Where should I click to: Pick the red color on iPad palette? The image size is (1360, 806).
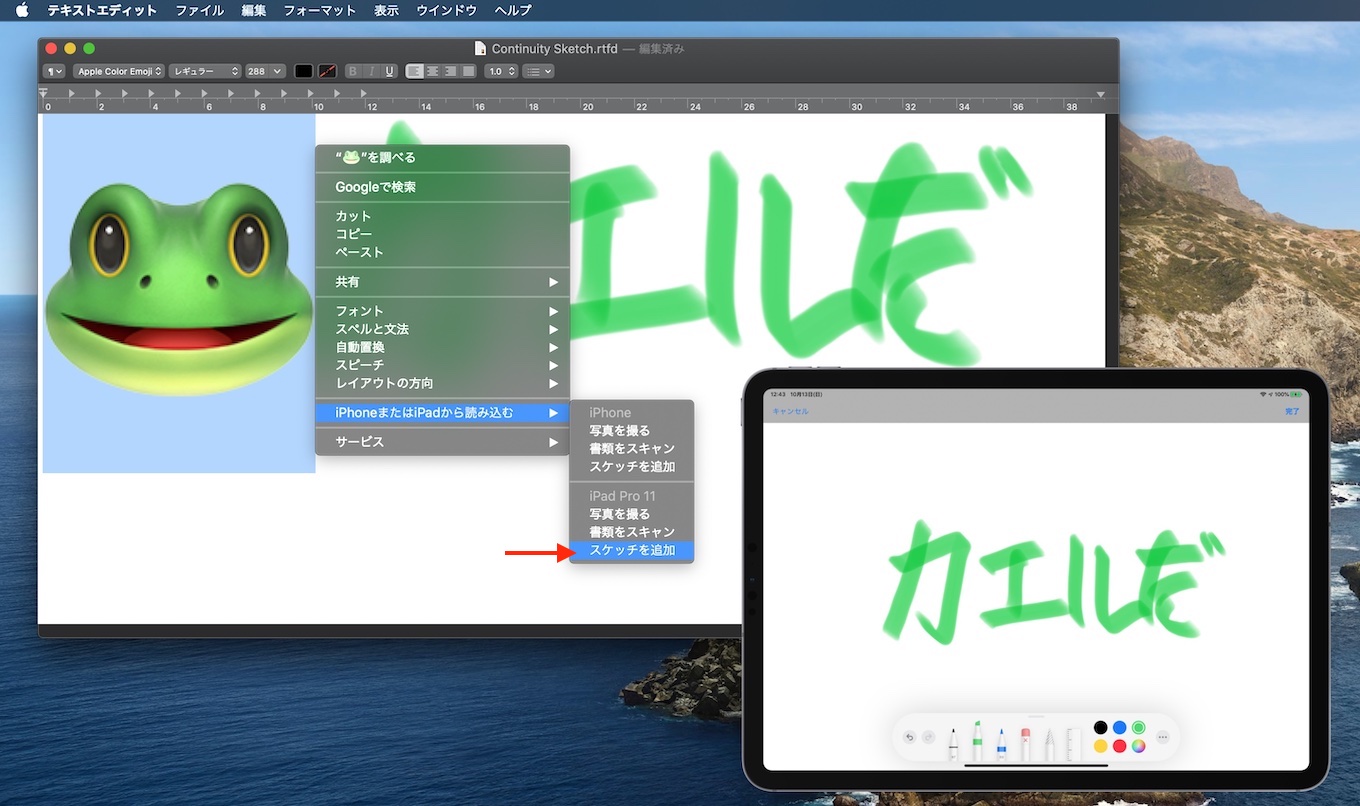tap(1119, 746)
